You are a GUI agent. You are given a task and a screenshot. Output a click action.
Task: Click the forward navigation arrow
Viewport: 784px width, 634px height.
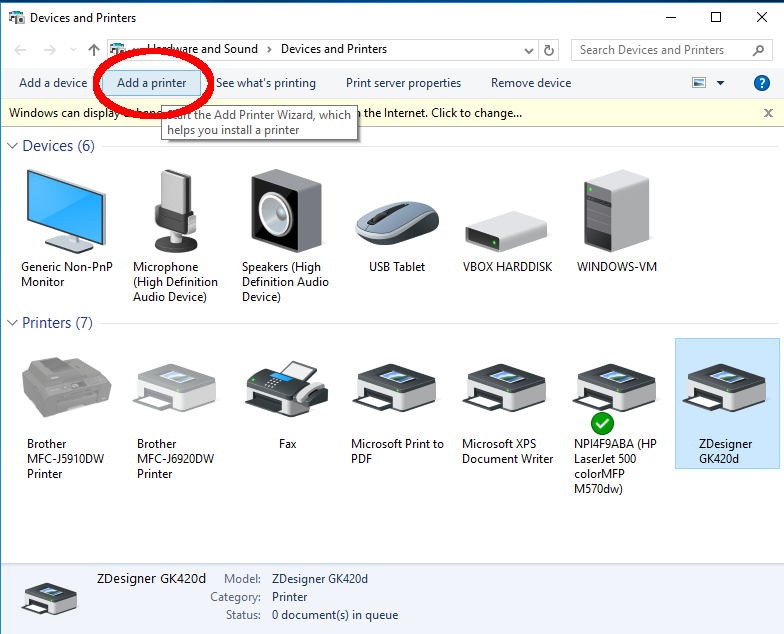click(50, 50)
